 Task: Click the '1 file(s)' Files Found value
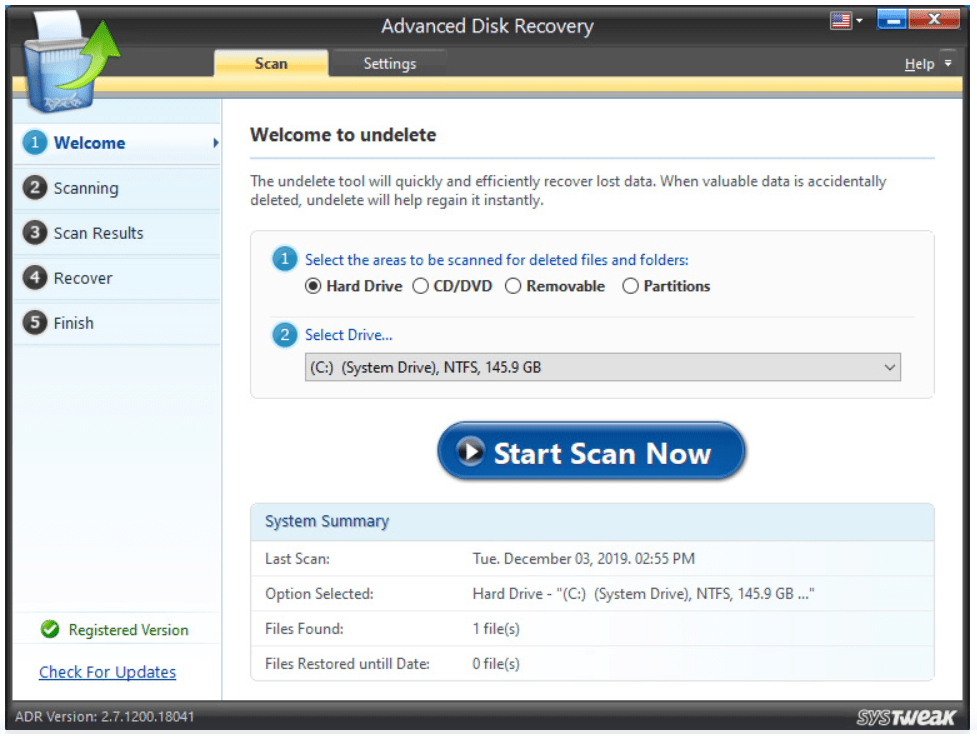pos(496,629)
